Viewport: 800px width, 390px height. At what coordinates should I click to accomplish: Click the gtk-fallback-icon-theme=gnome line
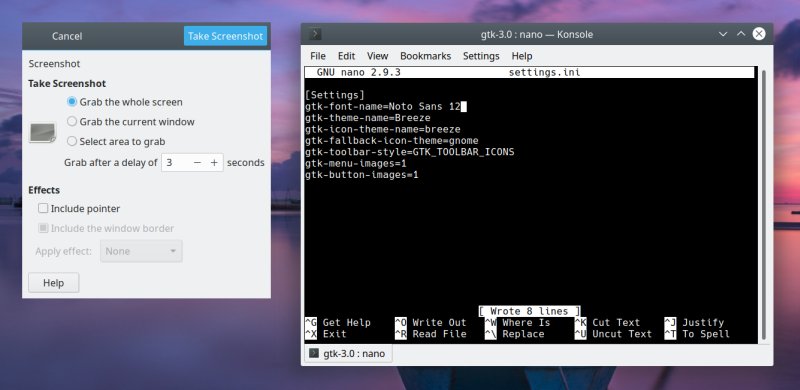pos(392,141)
